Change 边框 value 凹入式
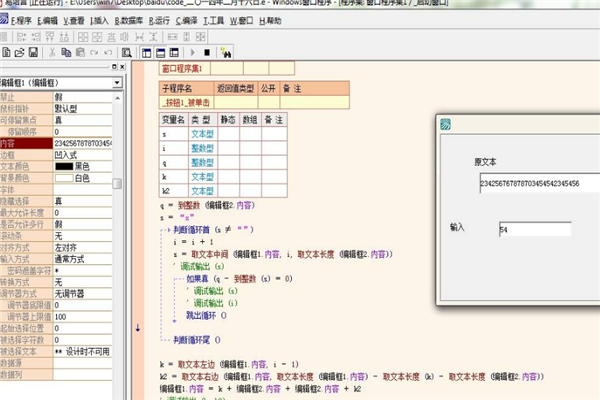Screen dimensions: 600x400 pyautogui.click(x=83, y=155)
